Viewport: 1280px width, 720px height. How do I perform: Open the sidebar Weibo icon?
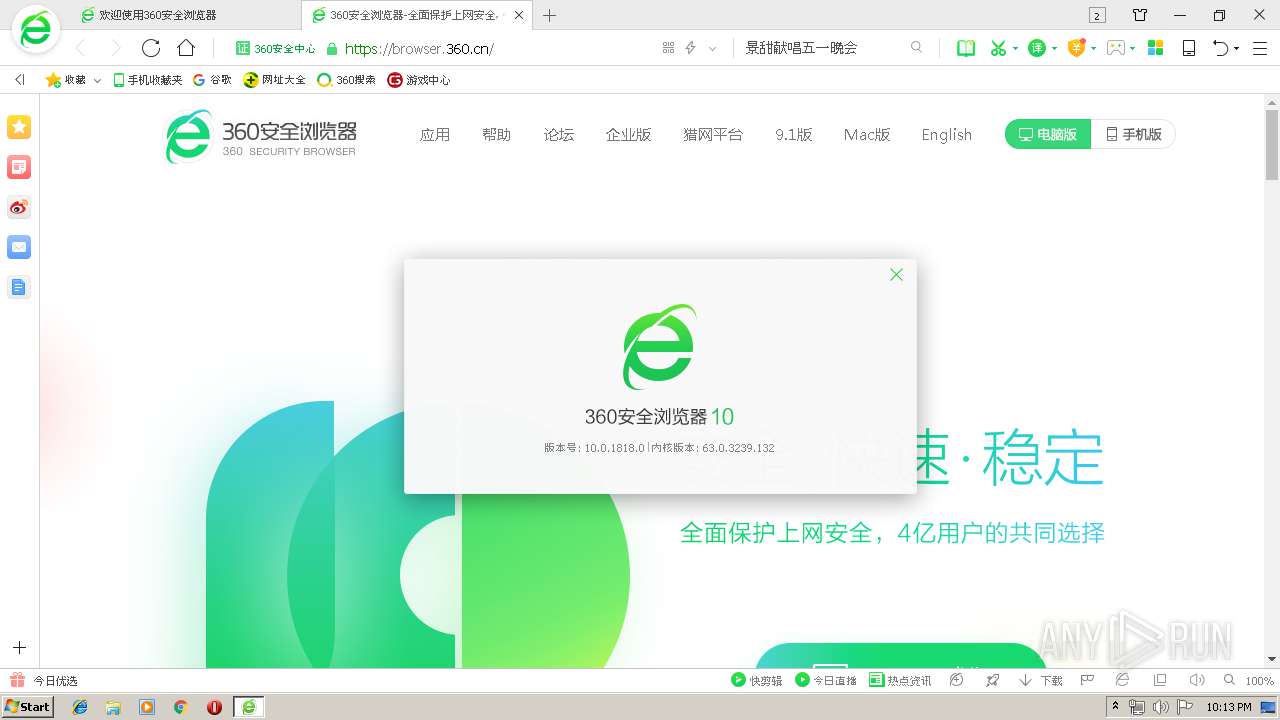tap(19, 207)
